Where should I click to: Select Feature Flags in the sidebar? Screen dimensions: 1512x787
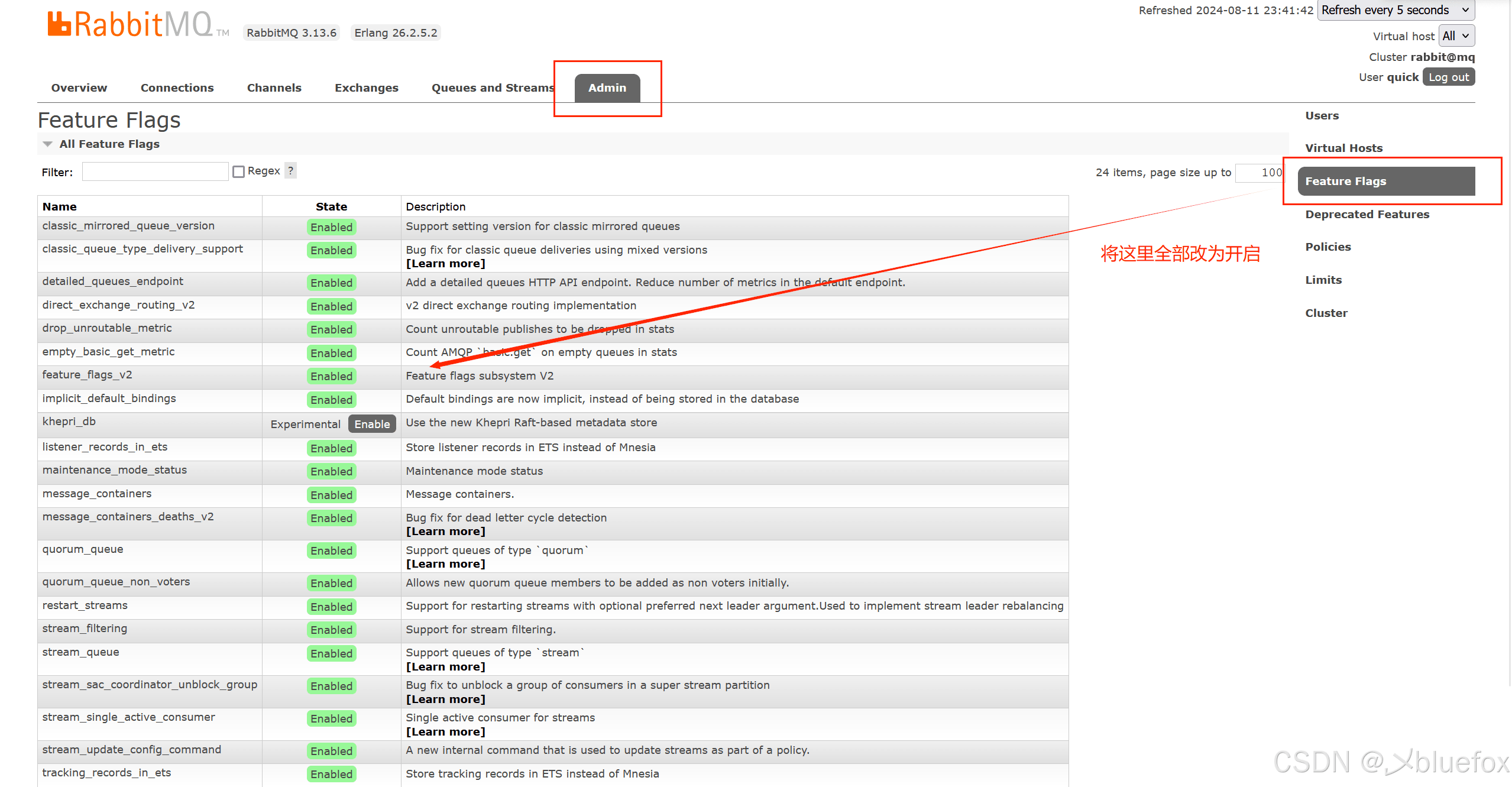tap(1386, 181)
